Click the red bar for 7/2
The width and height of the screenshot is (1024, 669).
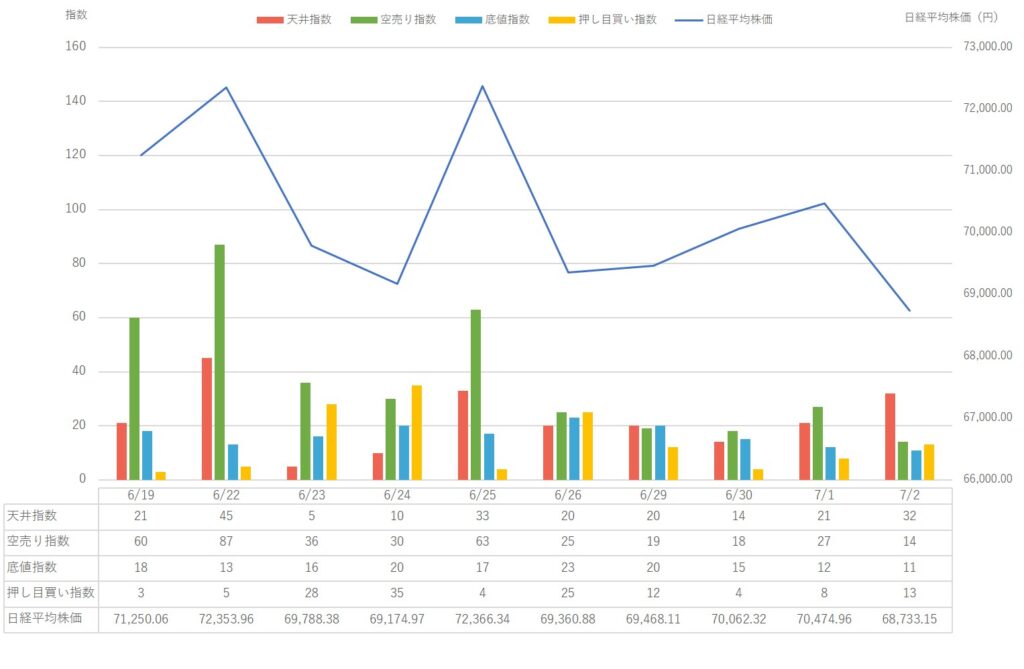coord(889,436)
